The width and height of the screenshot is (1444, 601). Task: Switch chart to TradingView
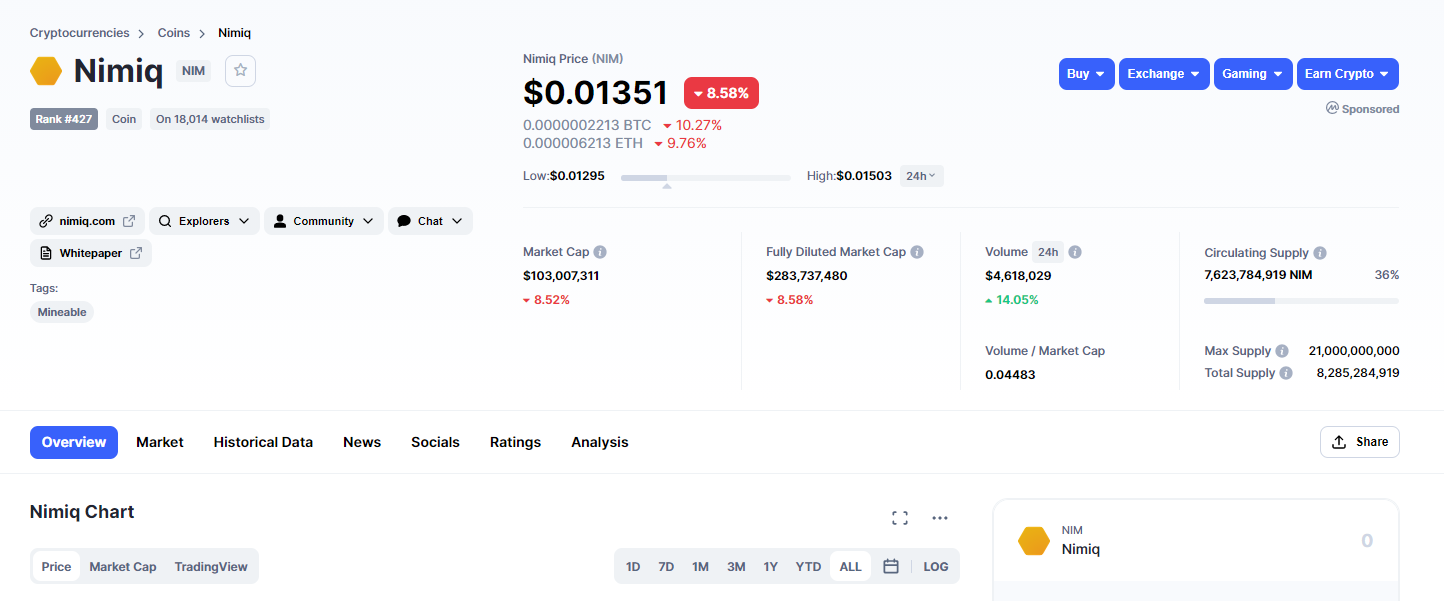pos(211,566)
